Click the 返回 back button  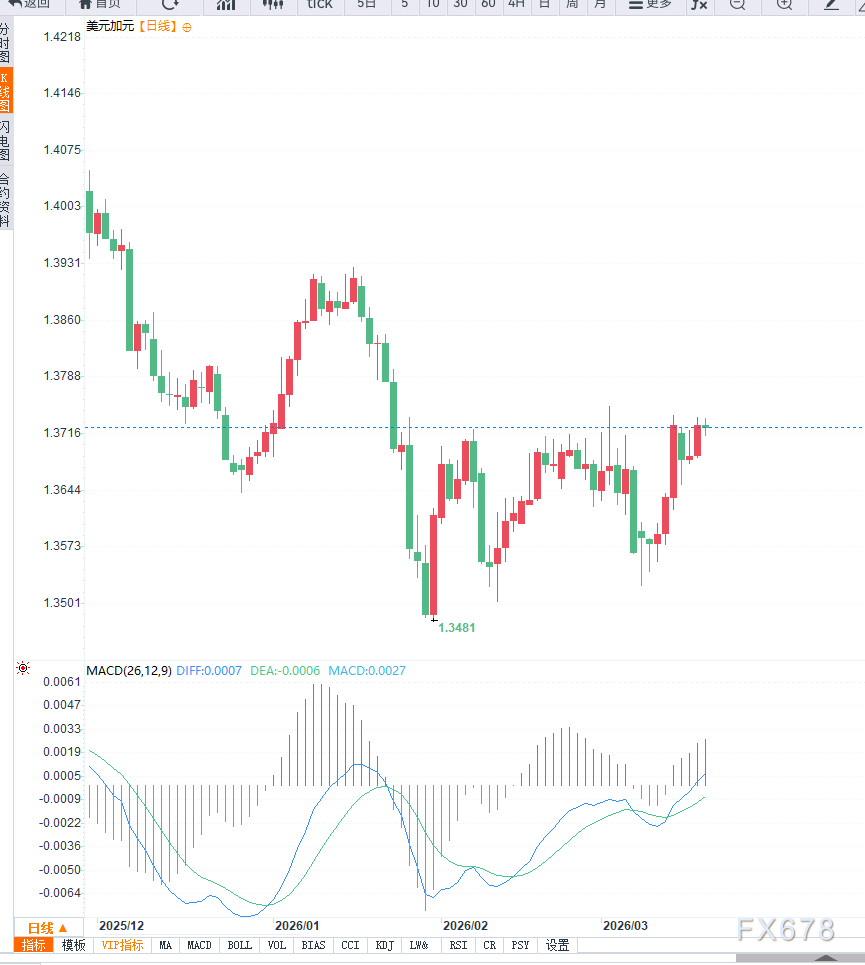click(x=30, y=5)
